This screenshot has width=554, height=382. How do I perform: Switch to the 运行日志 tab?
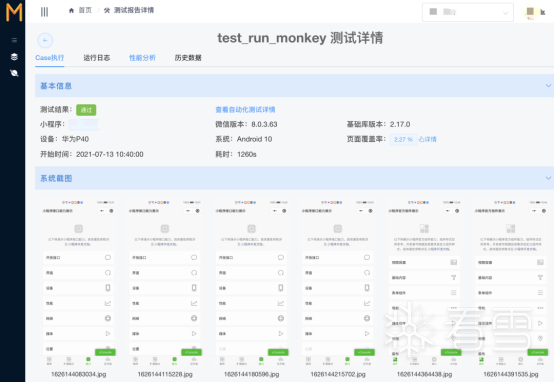pyautogui.click(x=96, y=58)
